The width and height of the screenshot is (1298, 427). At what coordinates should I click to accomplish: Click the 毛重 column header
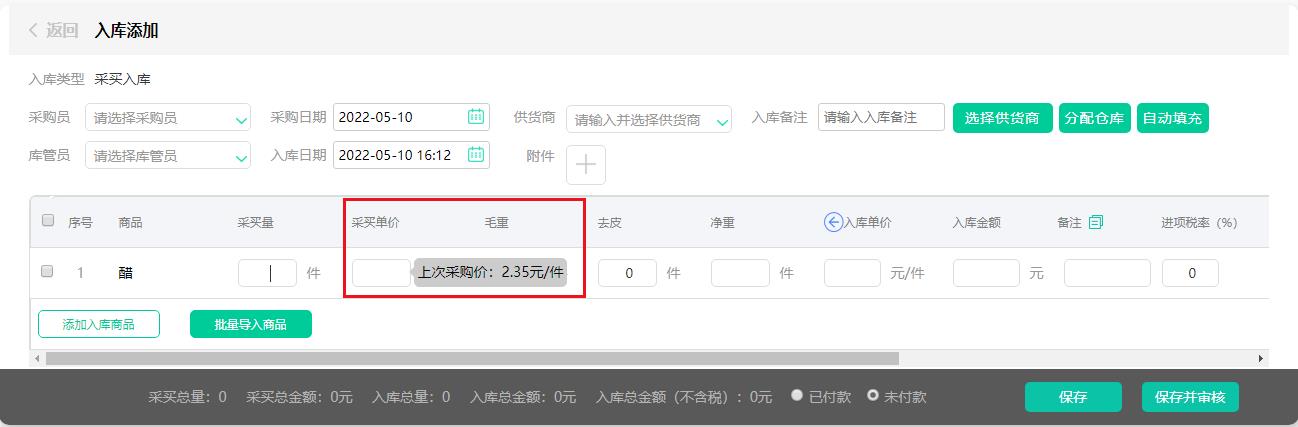(497, 222)
